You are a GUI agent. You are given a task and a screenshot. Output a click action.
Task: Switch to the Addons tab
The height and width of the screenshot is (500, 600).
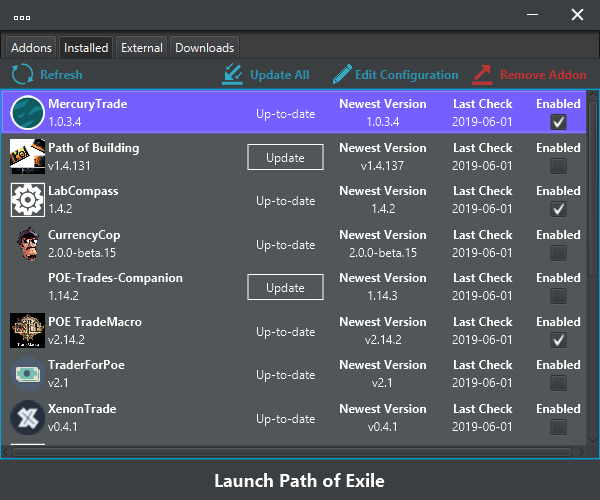31,48
